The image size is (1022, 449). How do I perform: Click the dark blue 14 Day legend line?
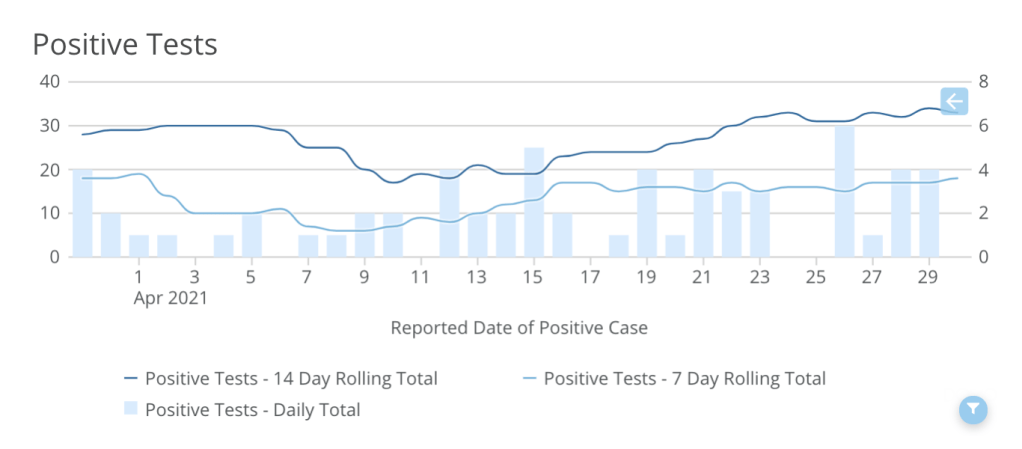(x=132, y=379)
